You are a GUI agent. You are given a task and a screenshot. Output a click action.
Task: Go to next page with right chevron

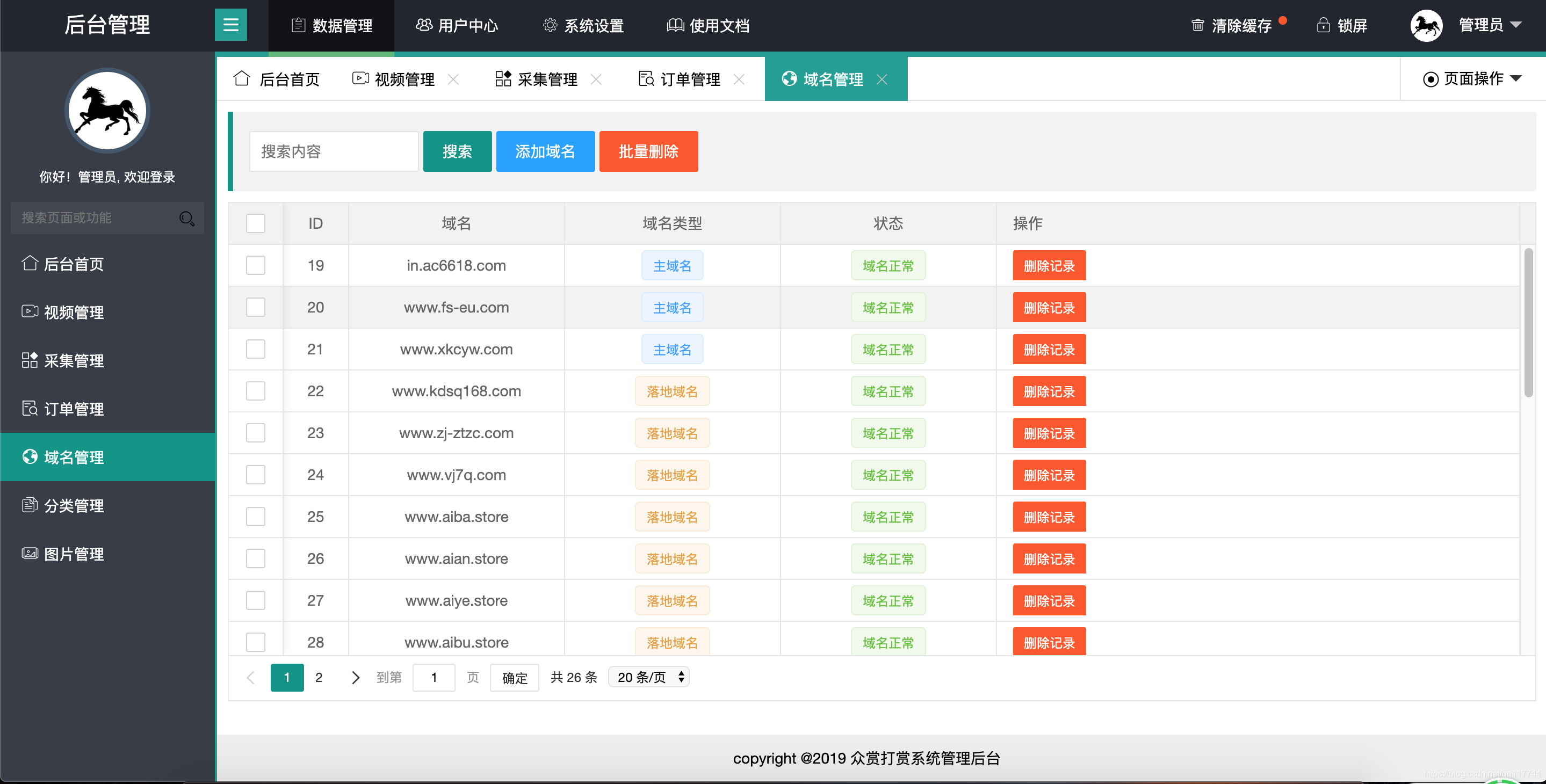tap(355, 677)
